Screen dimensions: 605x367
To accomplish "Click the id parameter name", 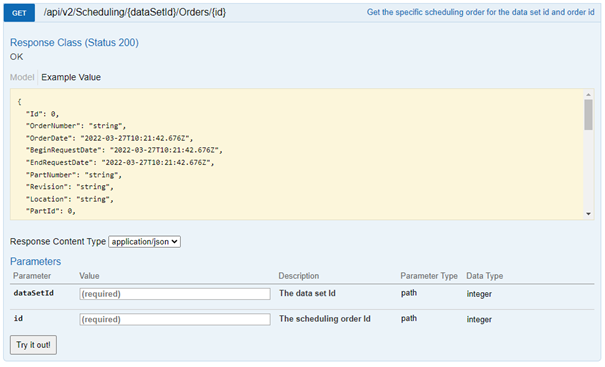I will pos(18,318).
